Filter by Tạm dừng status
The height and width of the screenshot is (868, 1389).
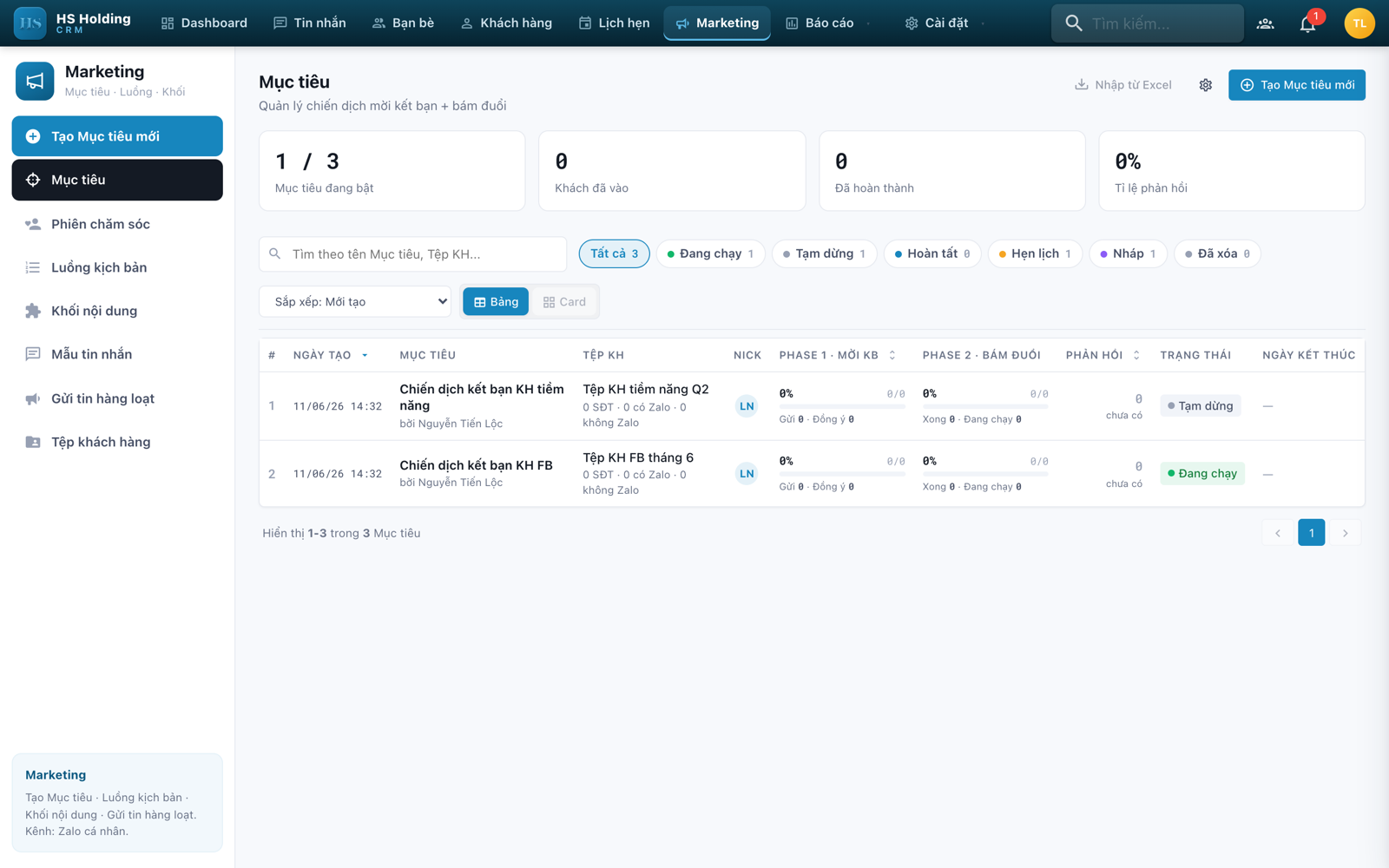pos(824,253)
